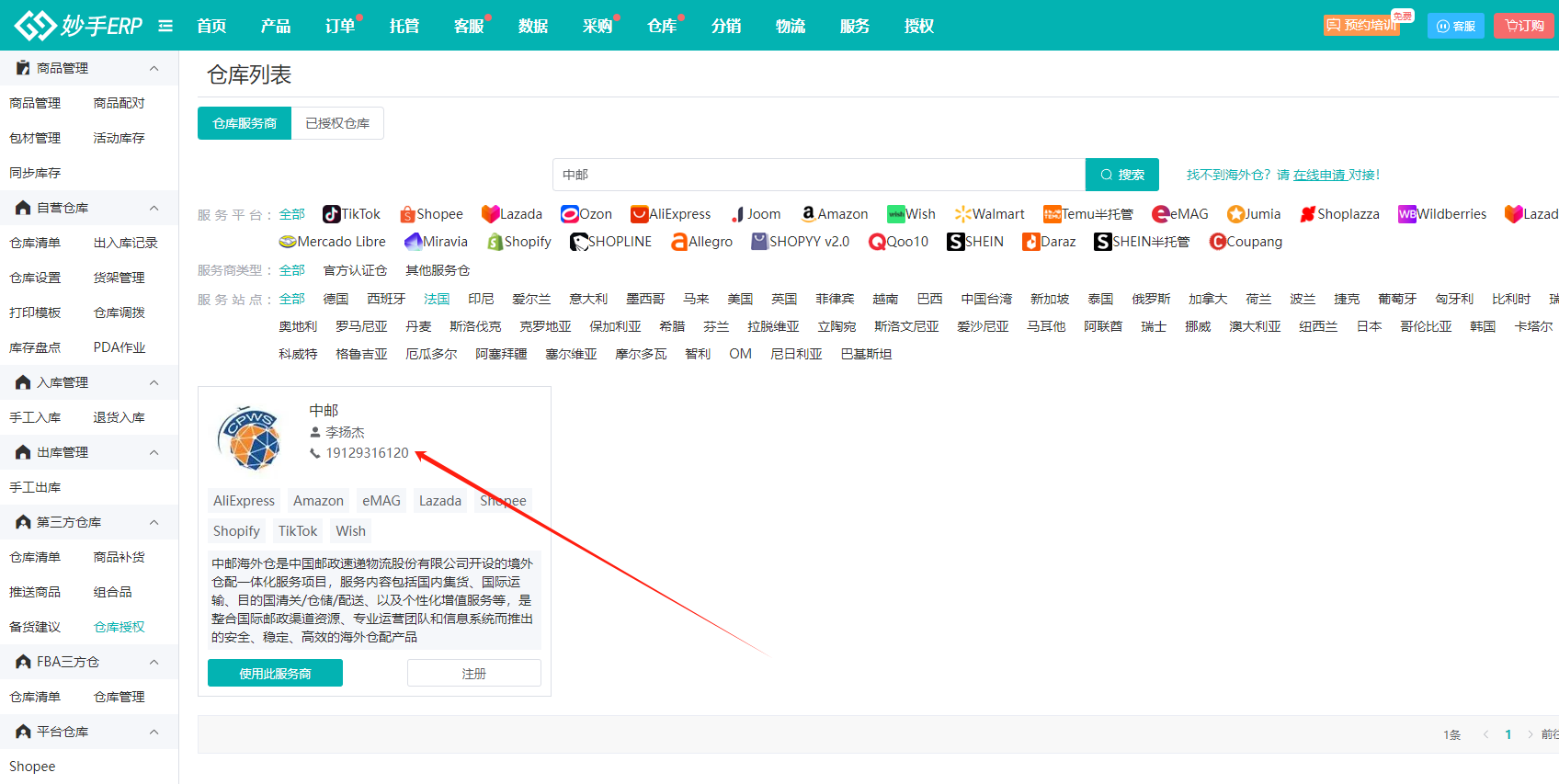Image resolution: width=1559 pixels, height=784 pixels.
Task: Open the 物流 top menu
Action: click(791, 26)
